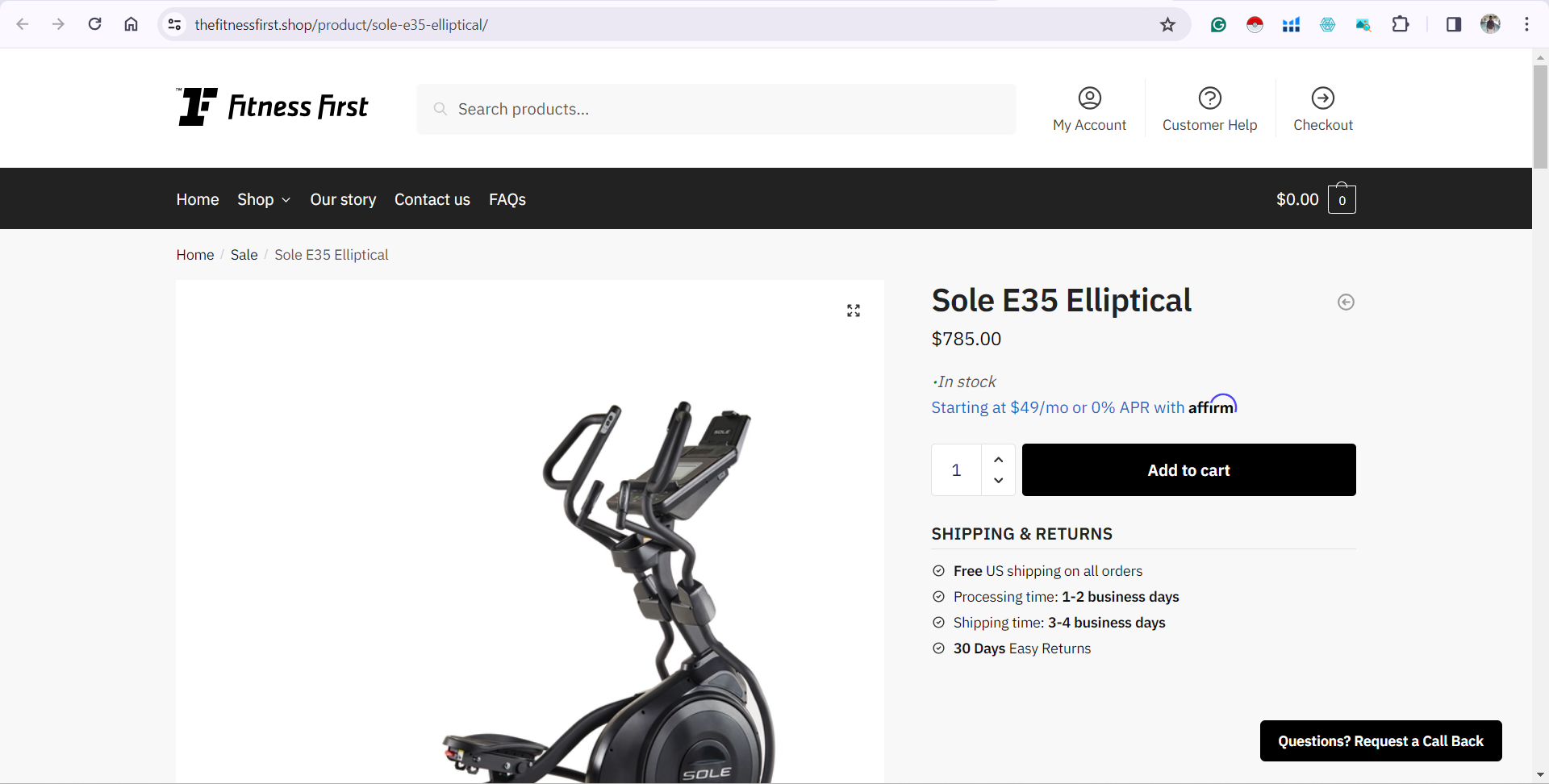Open the extension icon with magnifier
Viewport: 1549px width, 784px height.
(1363, 24)
